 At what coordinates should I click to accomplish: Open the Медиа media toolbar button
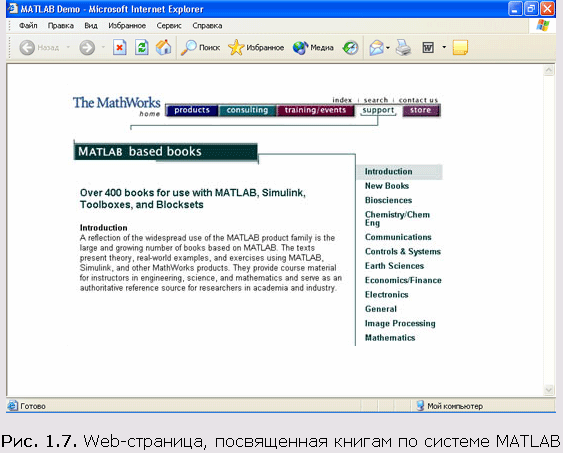click(x=313, y=47)
